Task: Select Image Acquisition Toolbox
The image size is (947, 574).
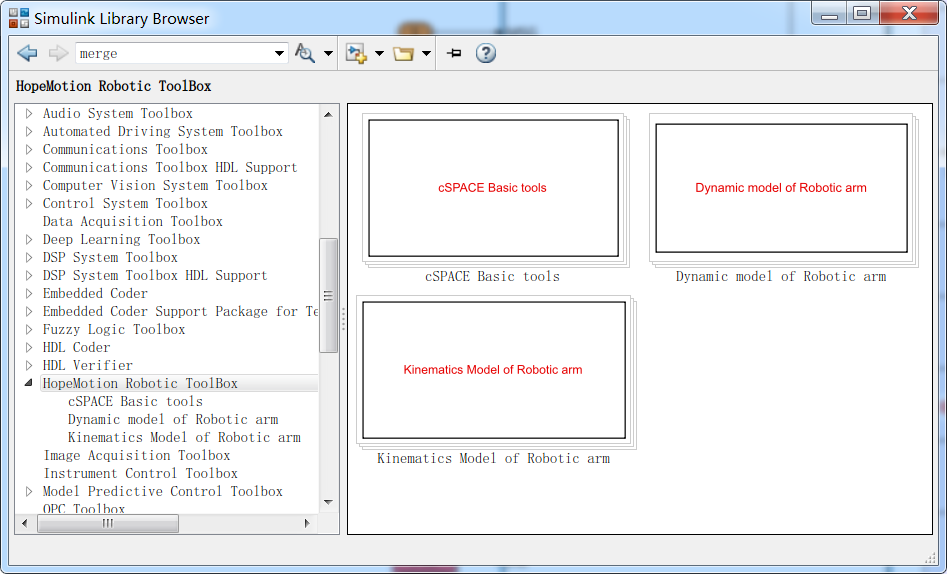Action: [x=136, y=456]
